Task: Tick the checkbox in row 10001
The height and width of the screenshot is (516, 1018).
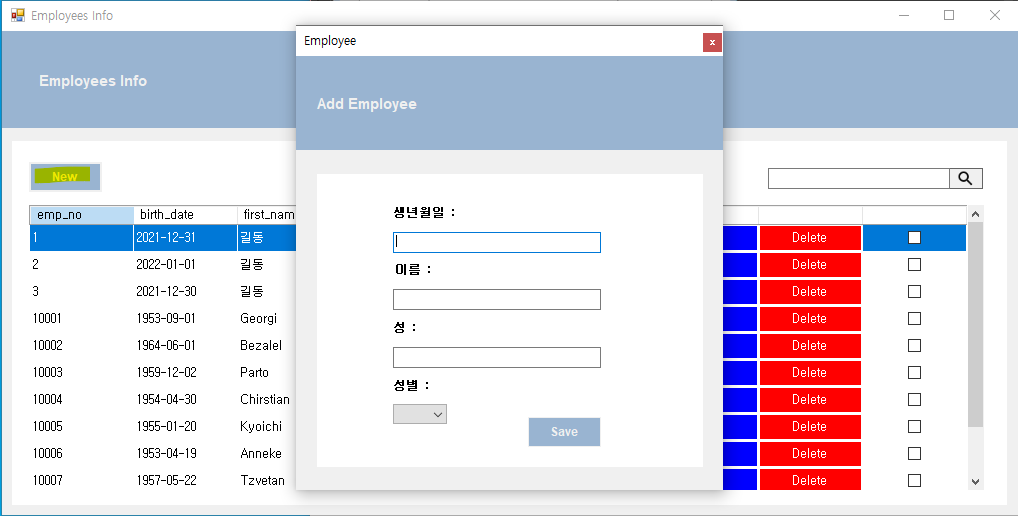Action: (x=914, y=319)
